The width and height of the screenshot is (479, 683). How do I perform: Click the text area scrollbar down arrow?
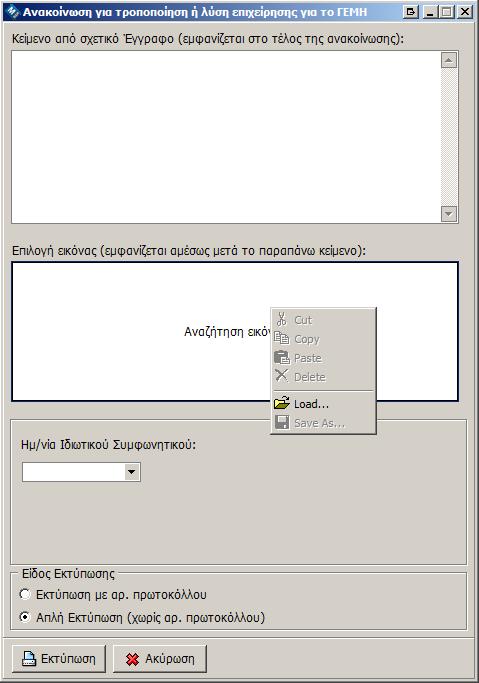[x=449, y=214]
